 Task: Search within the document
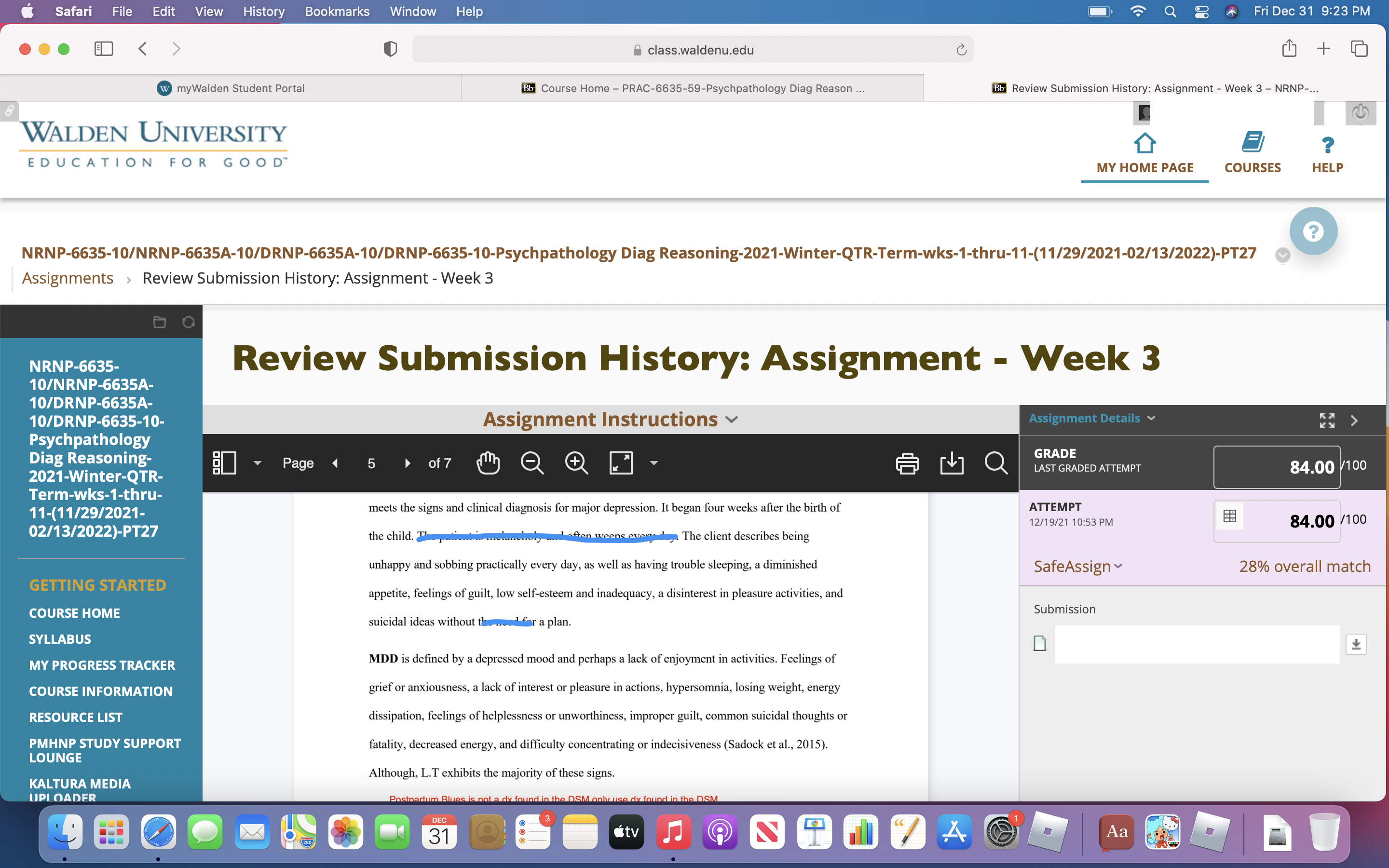pyautogui.click(x=996, y=463)
